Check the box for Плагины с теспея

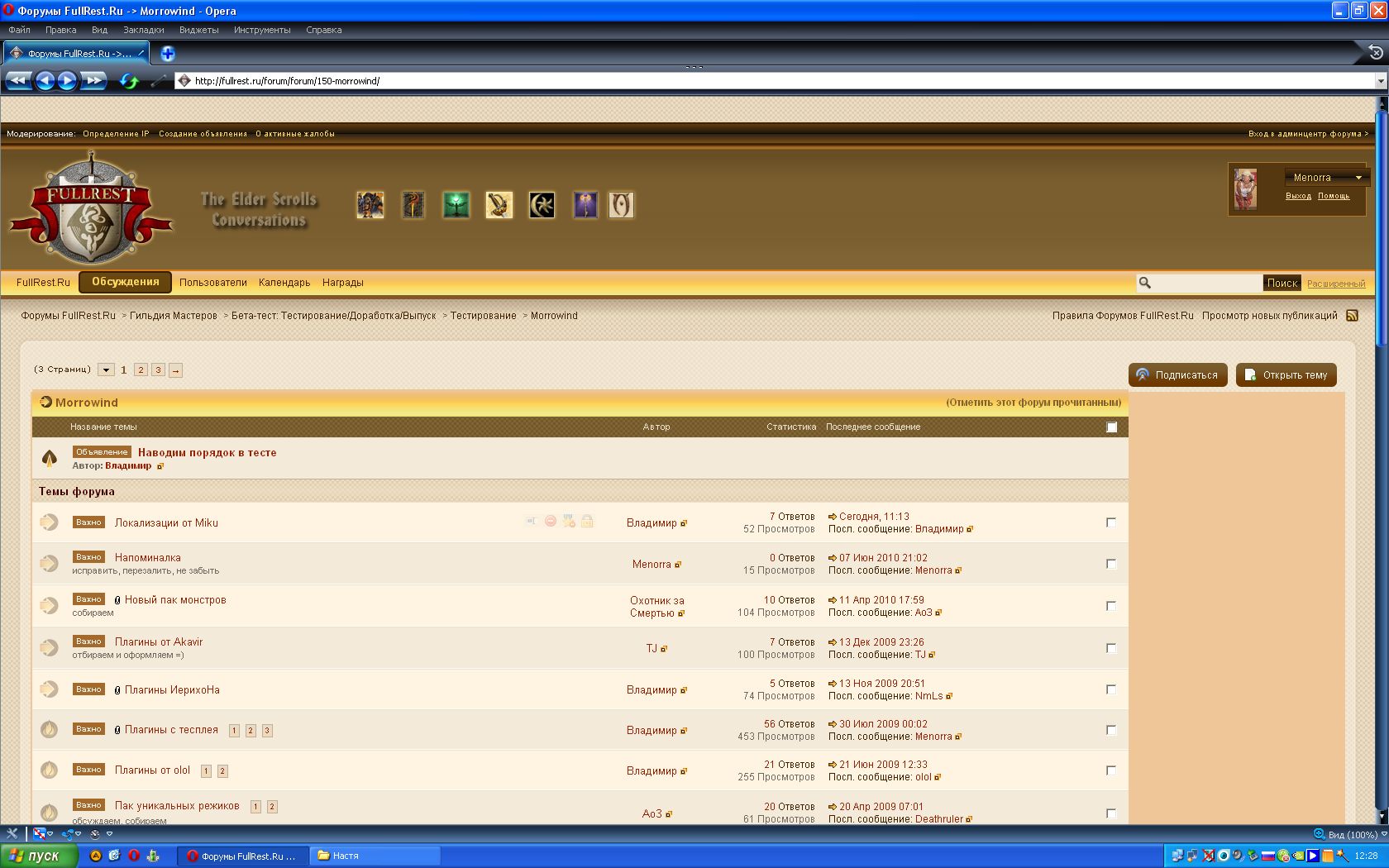1111,730
